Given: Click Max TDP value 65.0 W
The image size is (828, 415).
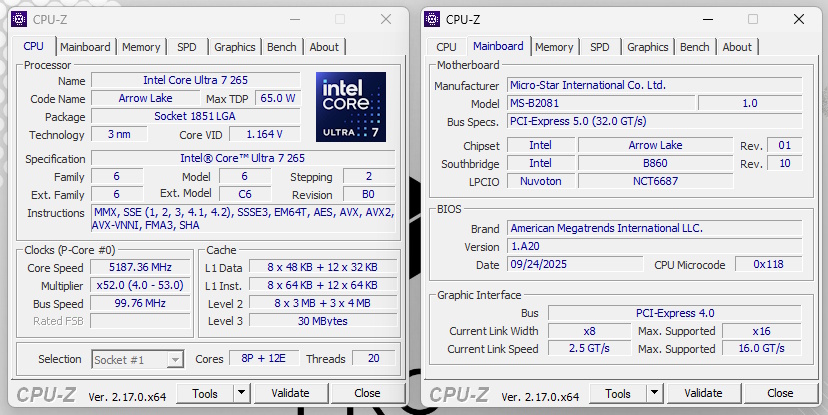Looking at the screenshot, I should 278,98.
